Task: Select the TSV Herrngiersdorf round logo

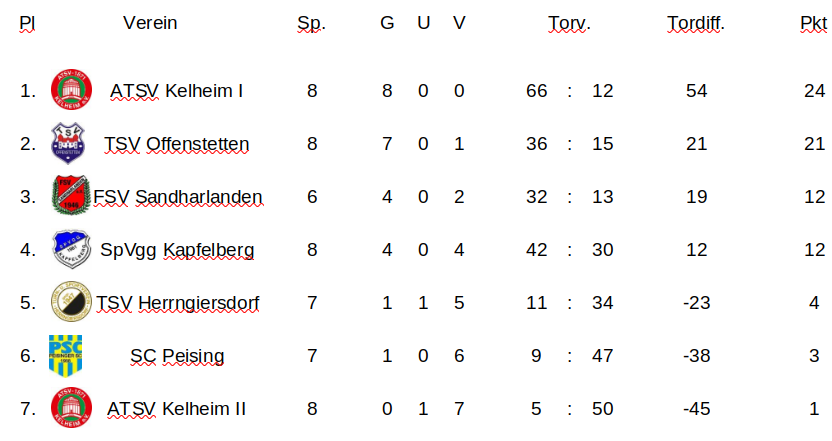Action: point(70,302)
